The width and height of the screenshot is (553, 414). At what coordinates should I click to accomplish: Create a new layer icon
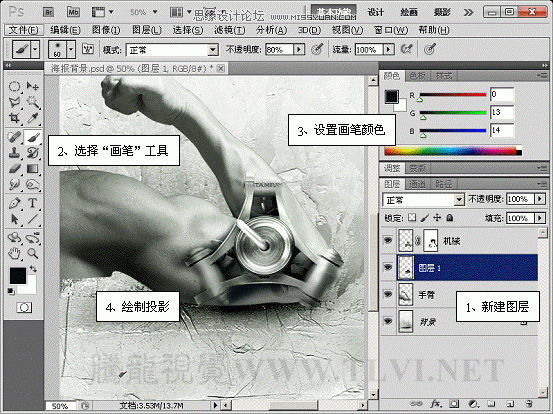[510, 403]
